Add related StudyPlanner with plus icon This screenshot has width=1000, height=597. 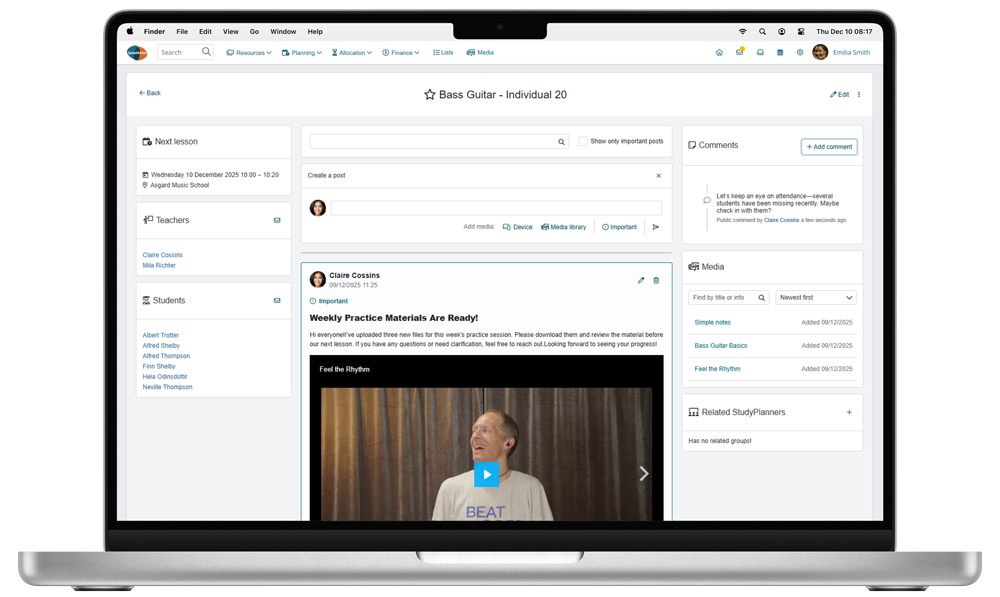[849, 413]
